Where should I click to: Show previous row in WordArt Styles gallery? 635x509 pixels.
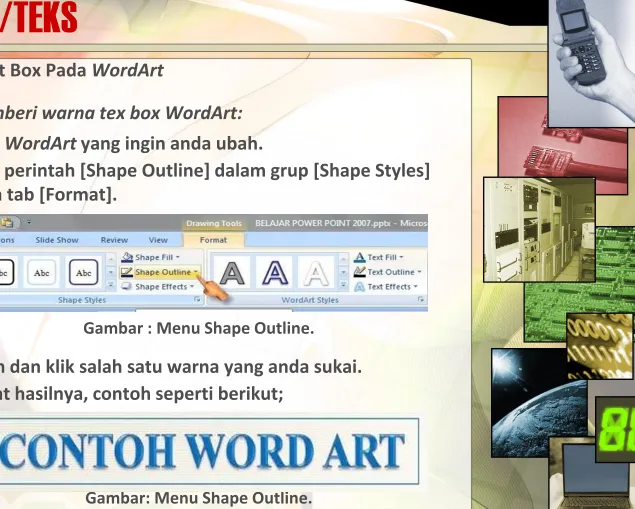click(343, 258)
